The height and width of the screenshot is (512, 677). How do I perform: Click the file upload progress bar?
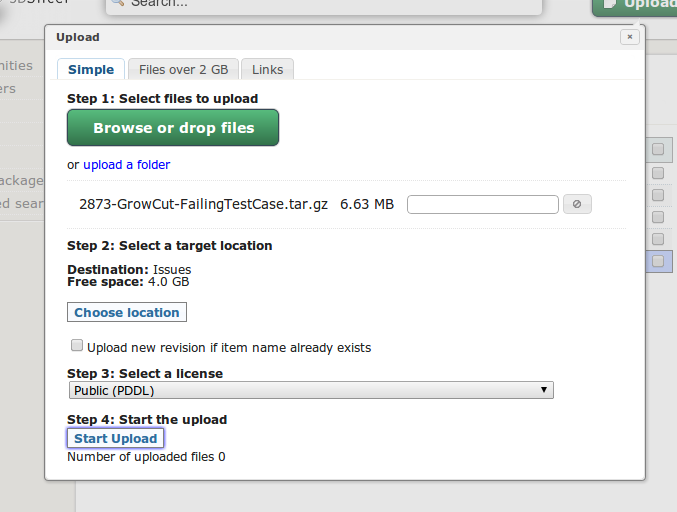[x=482, y=204]
